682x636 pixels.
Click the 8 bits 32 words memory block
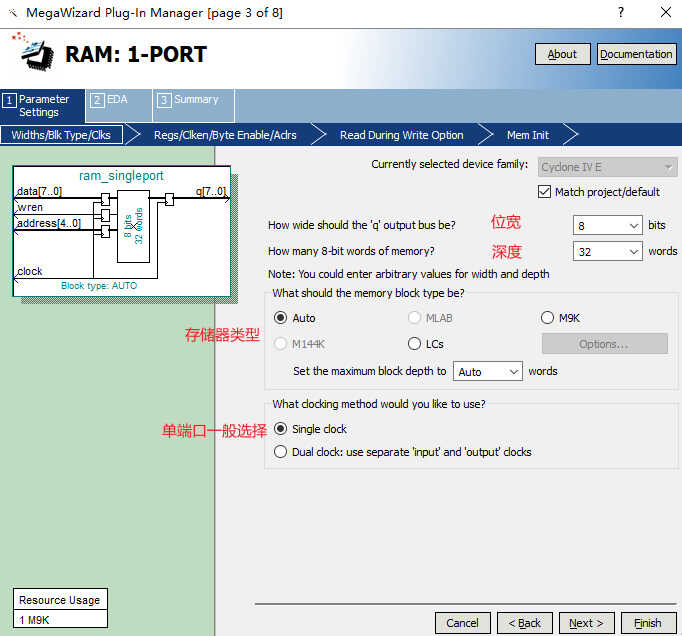[x=133, y=226]
